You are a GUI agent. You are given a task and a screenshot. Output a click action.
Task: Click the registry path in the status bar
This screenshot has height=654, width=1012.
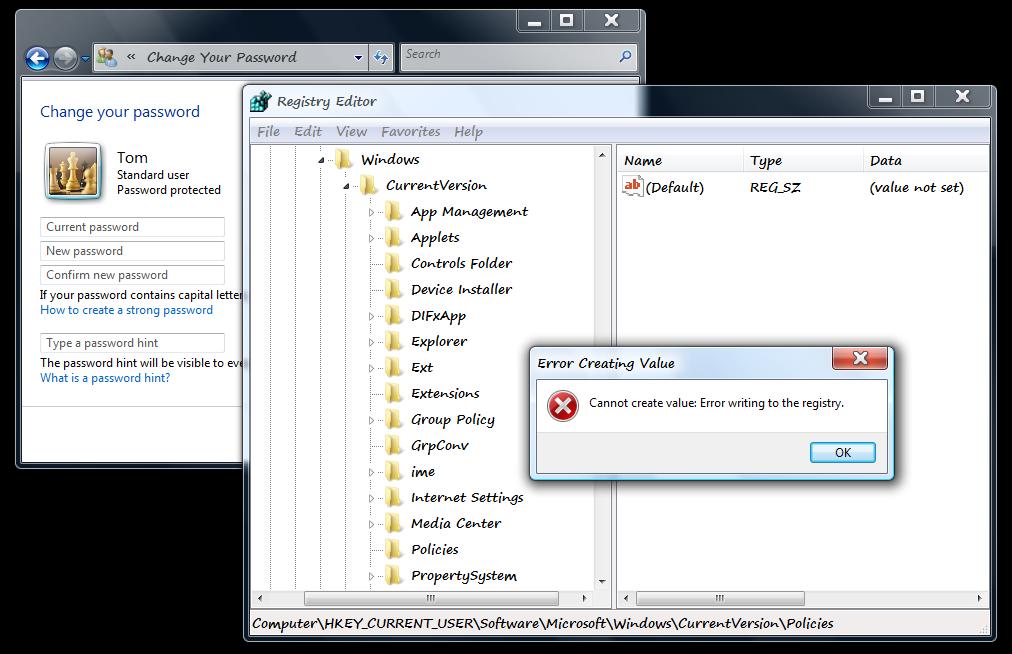[x=543, y=624]
